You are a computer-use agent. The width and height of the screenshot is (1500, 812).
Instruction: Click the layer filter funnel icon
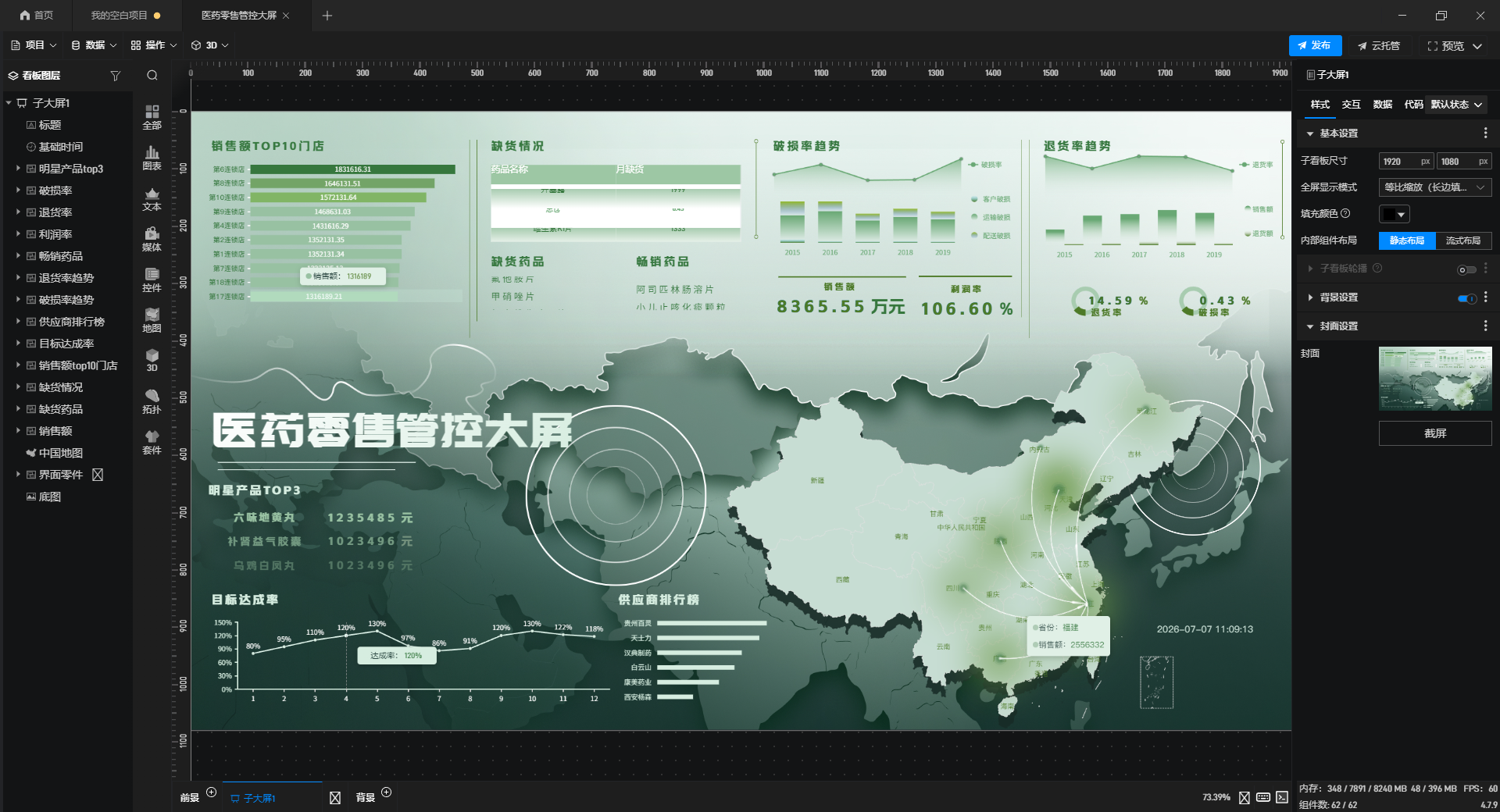116,76
